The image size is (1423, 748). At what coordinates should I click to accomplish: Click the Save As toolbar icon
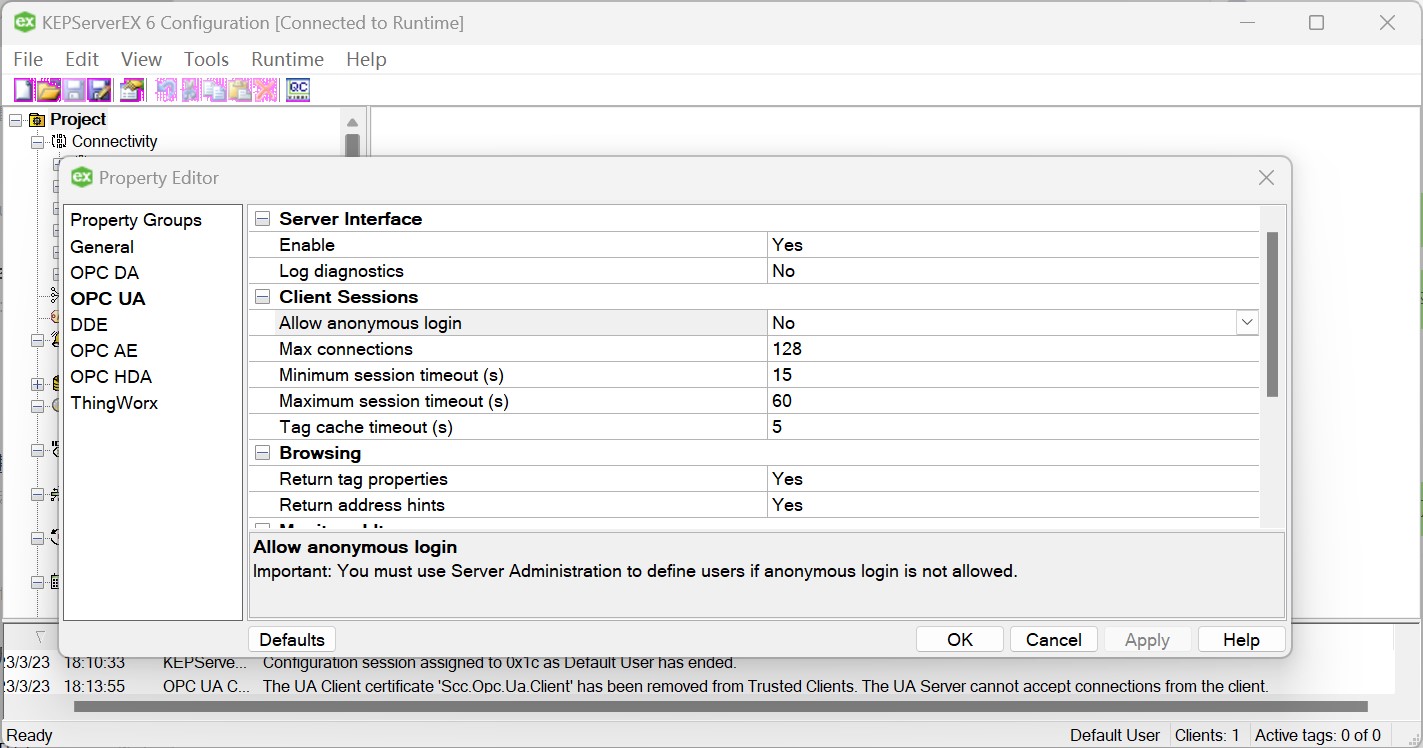tap(100, 89)
